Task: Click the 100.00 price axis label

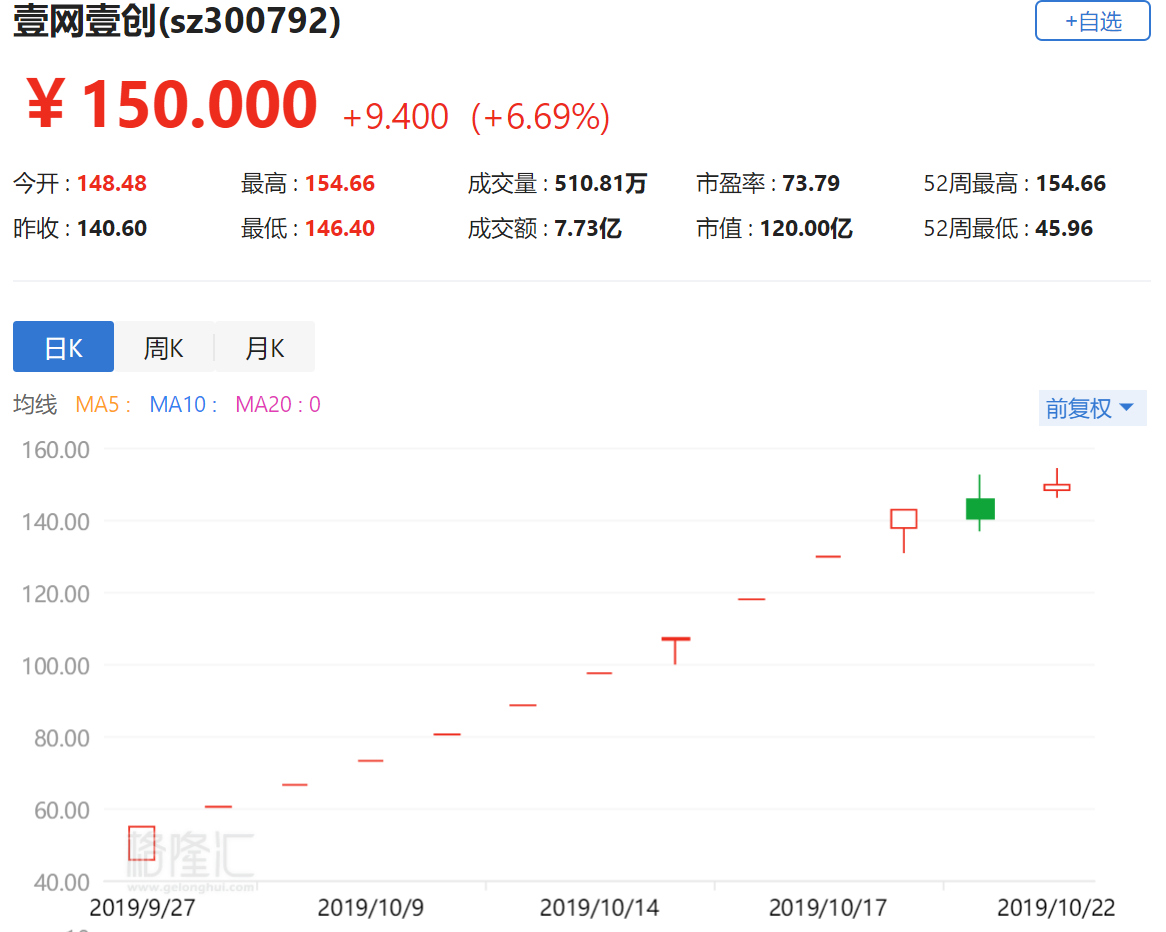Action: [x=56, y=666]
